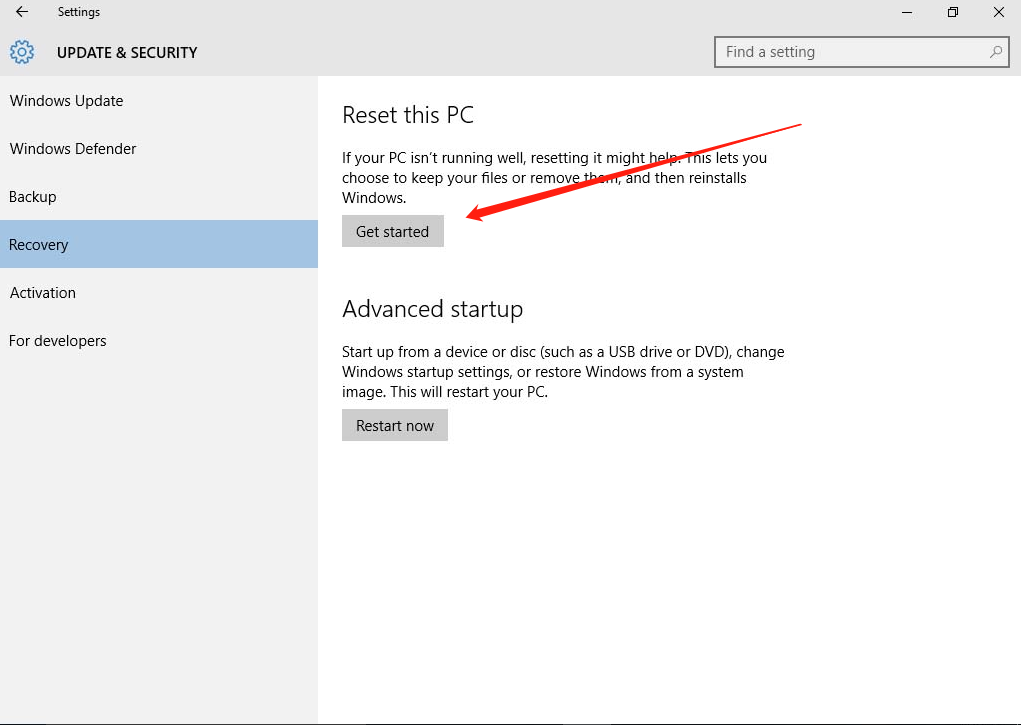Screen dimensions: 1021x725
Task: Select Backup in the sidebar
Action: [x=159, y=197]
